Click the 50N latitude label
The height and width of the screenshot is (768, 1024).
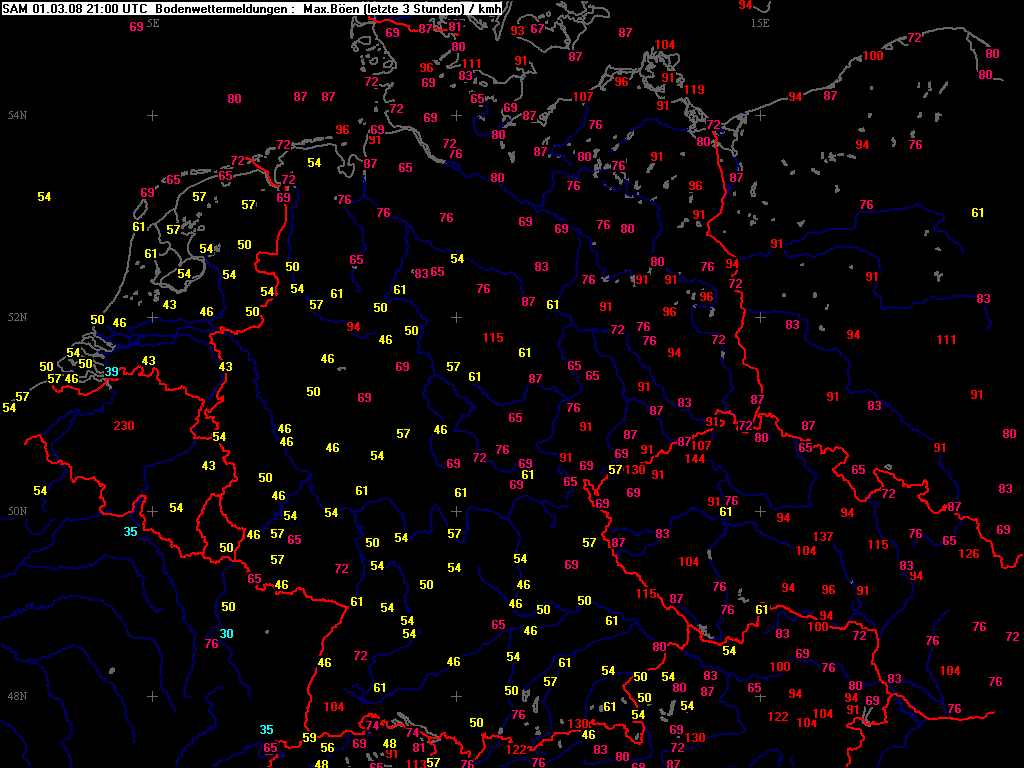click(x=16, y=512)
